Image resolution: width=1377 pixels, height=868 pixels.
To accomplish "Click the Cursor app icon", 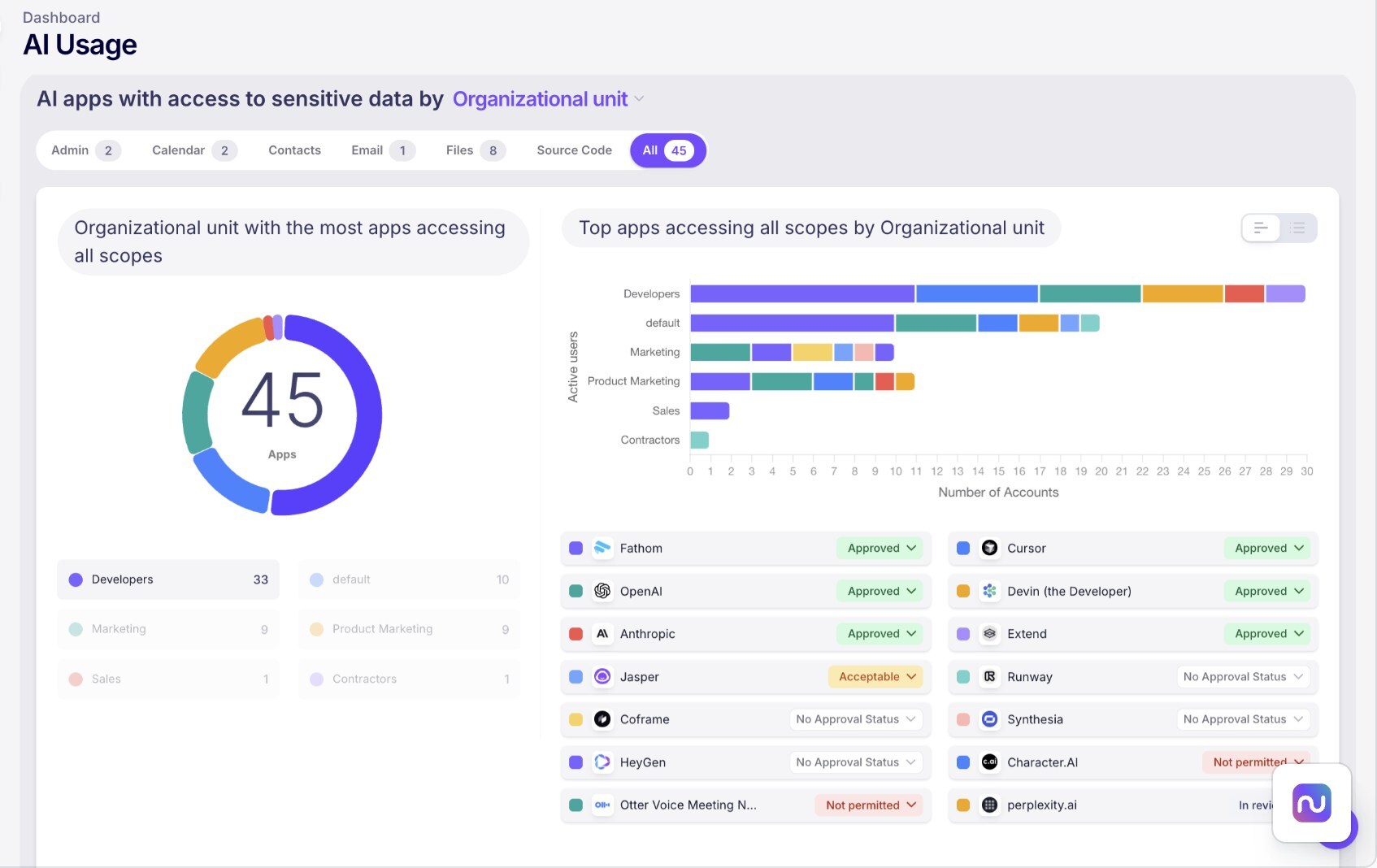I will [x=989, y=548].
